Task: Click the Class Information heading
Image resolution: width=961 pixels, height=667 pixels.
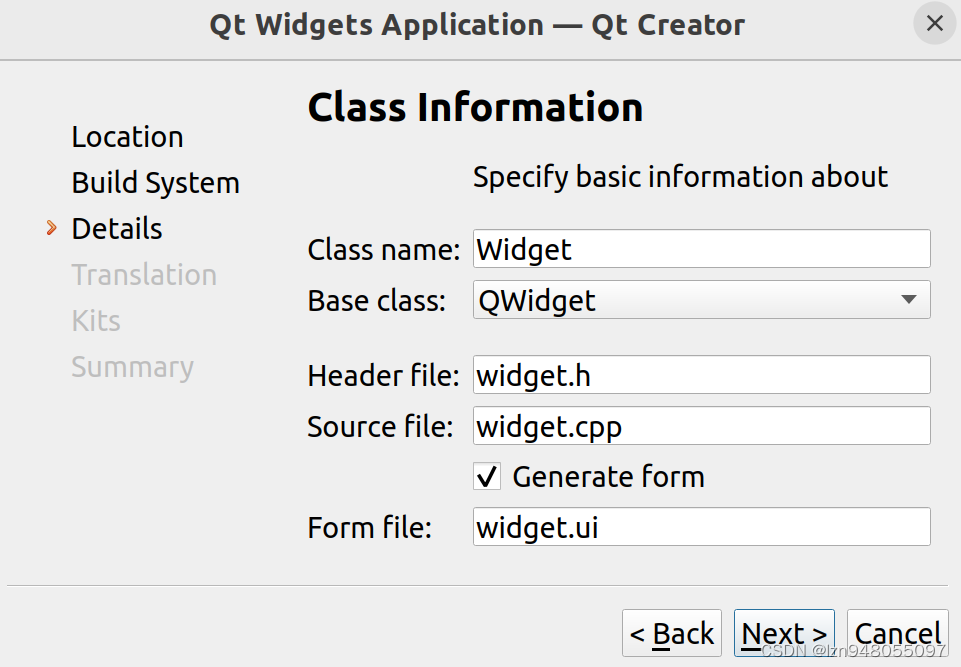Action: pos(476,107)
